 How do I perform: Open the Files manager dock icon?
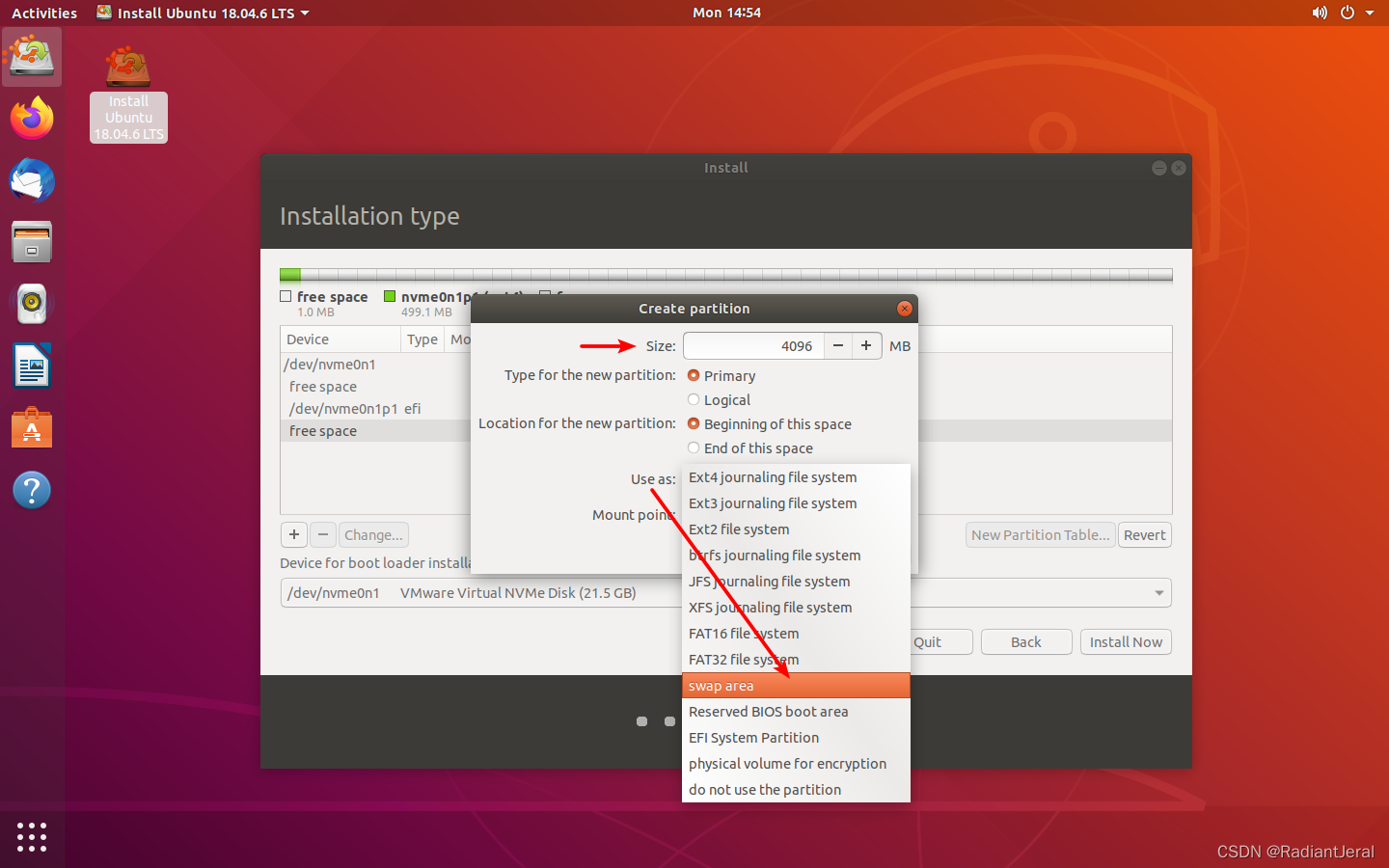coord(32,242)
